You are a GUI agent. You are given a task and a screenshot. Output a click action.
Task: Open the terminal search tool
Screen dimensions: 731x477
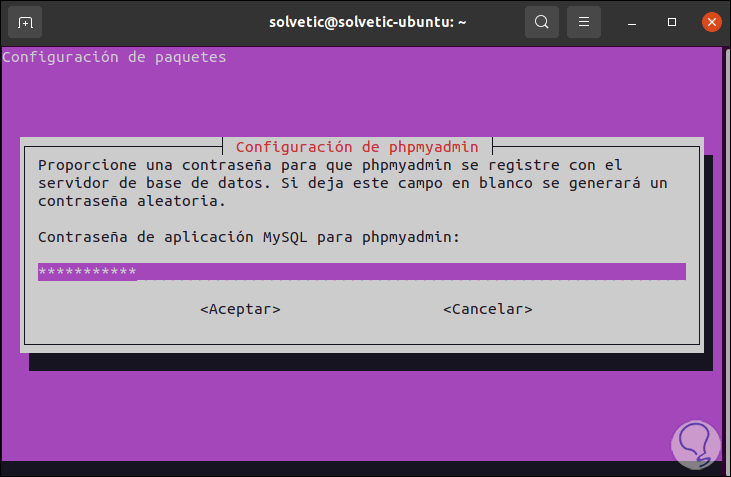tap(542, 22)
